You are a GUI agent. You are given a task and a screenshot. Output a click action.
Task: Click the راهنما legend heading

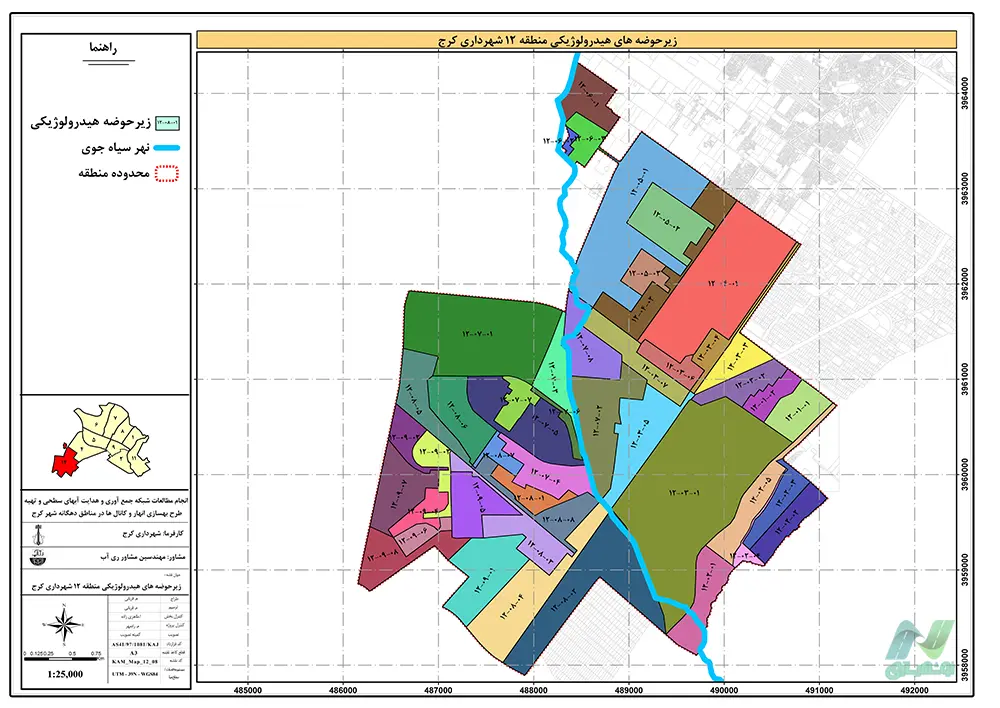pos(102,49)
